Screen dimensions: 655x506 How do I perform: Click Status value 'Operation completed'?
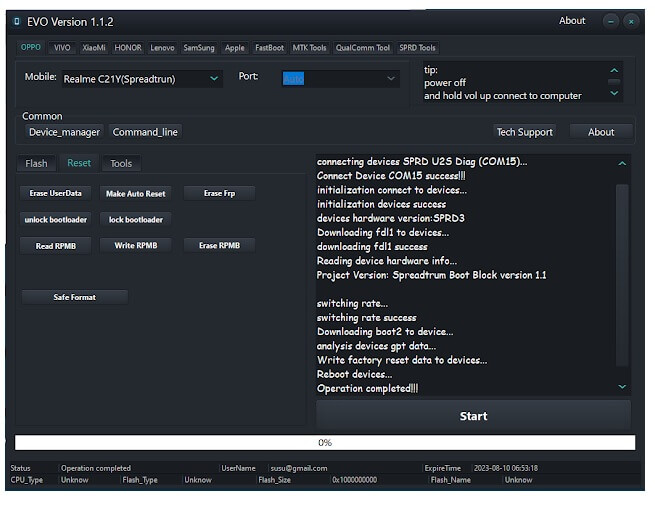point(96,468)
